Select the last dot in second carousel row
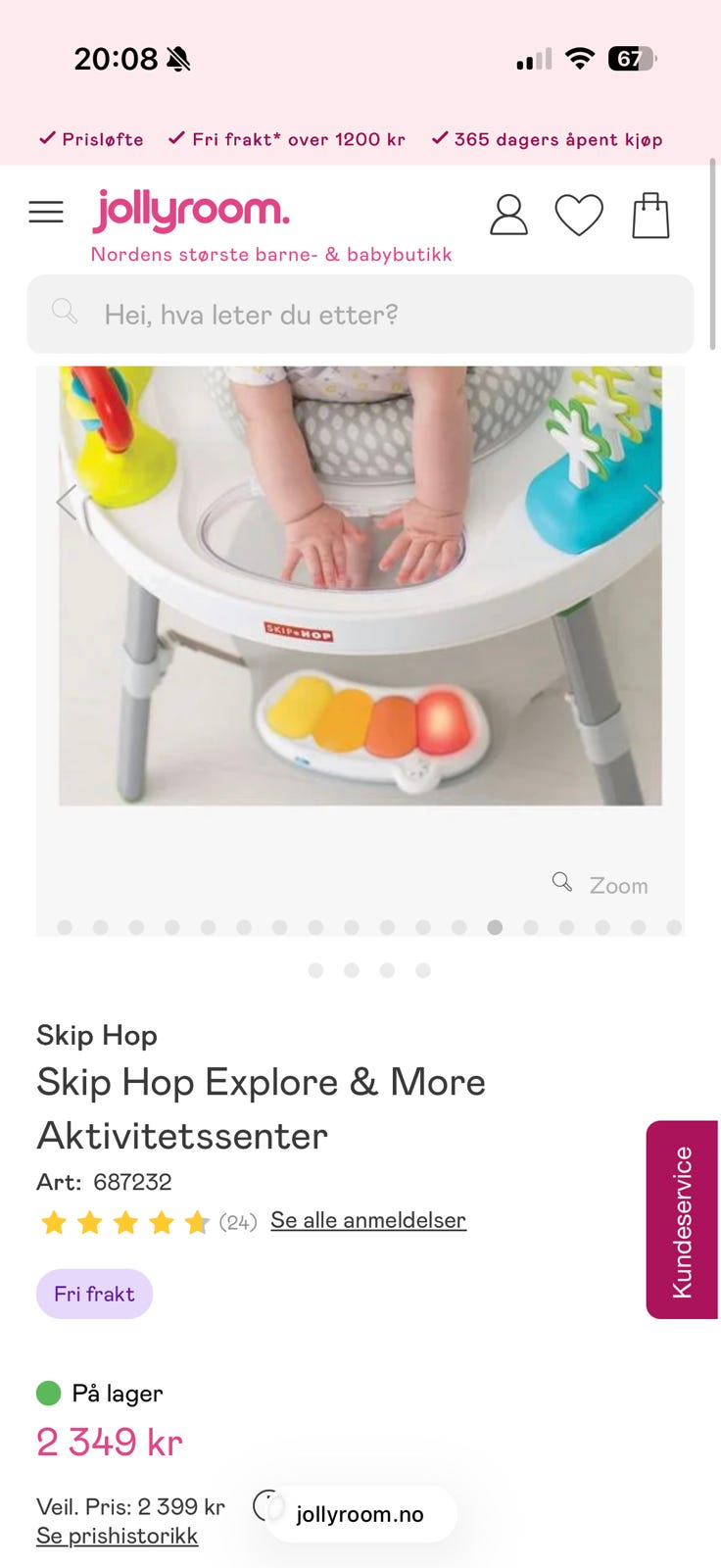Screen dimensions: 721x1568 [x=423, y=970]
